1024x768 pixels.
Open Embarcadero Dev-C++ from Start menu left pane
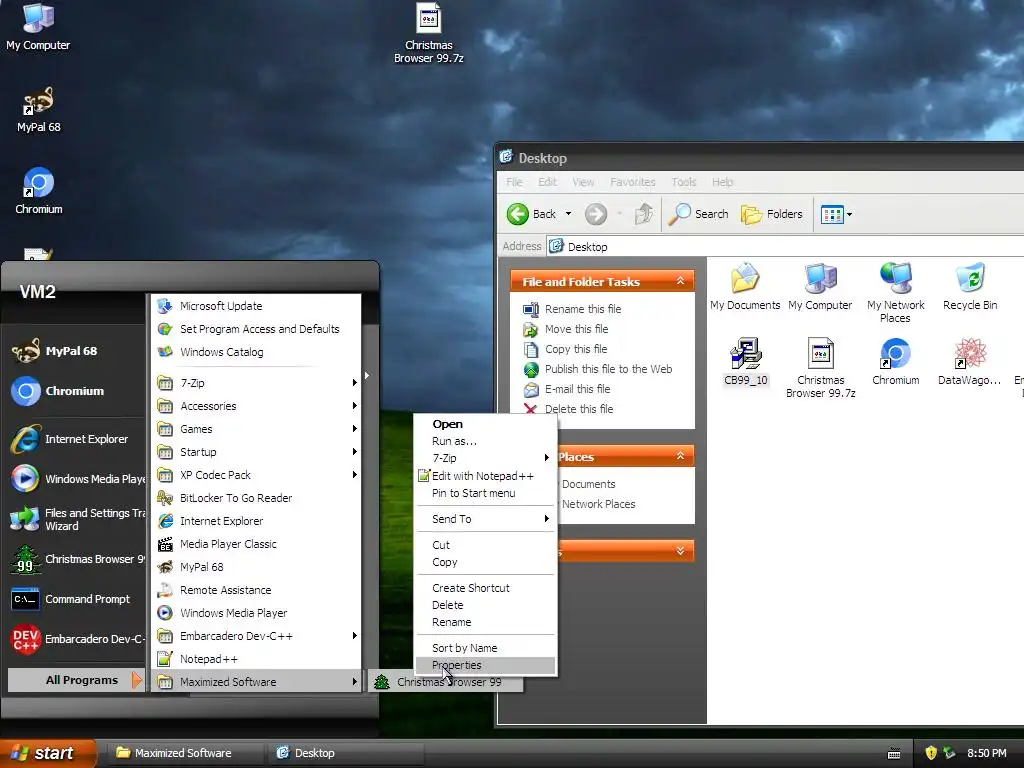[76, 639]
